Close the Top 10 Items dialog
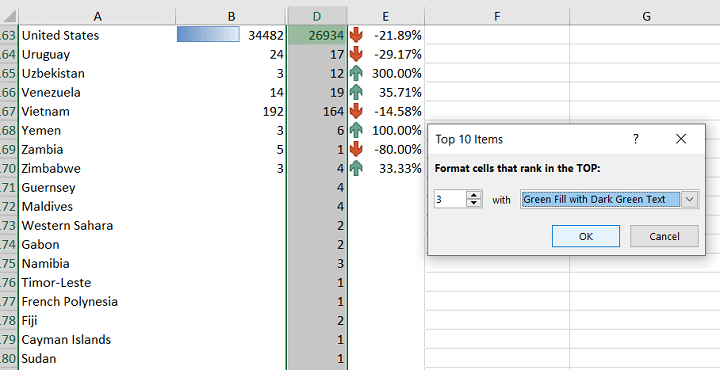The image size is (720, 370). pyautogui.click(x=681, y=139)
